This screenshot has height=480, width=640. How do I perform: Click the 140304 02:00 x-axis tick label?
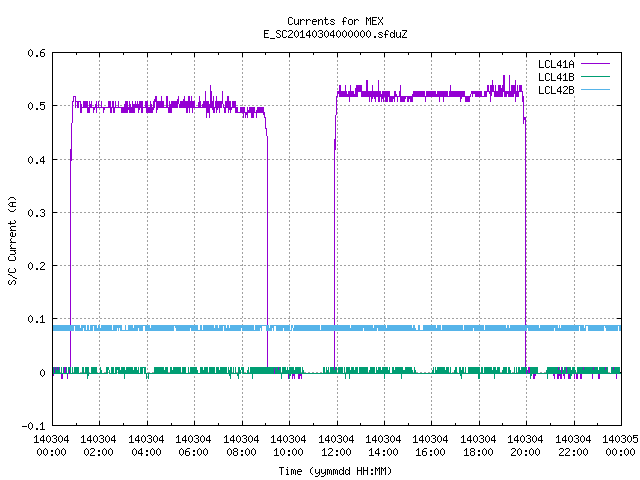pos(98,446)
